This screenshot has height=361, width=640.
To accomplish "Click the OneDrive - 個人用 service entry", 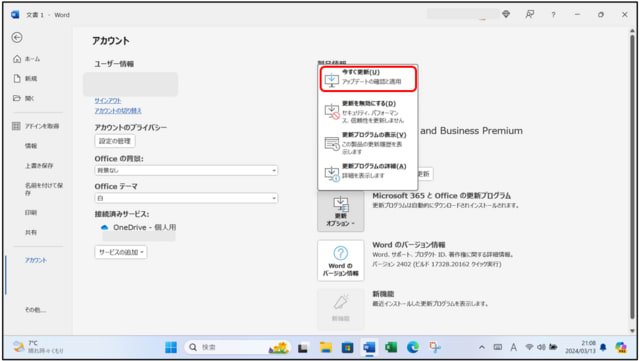I will (x=139, y=227).
